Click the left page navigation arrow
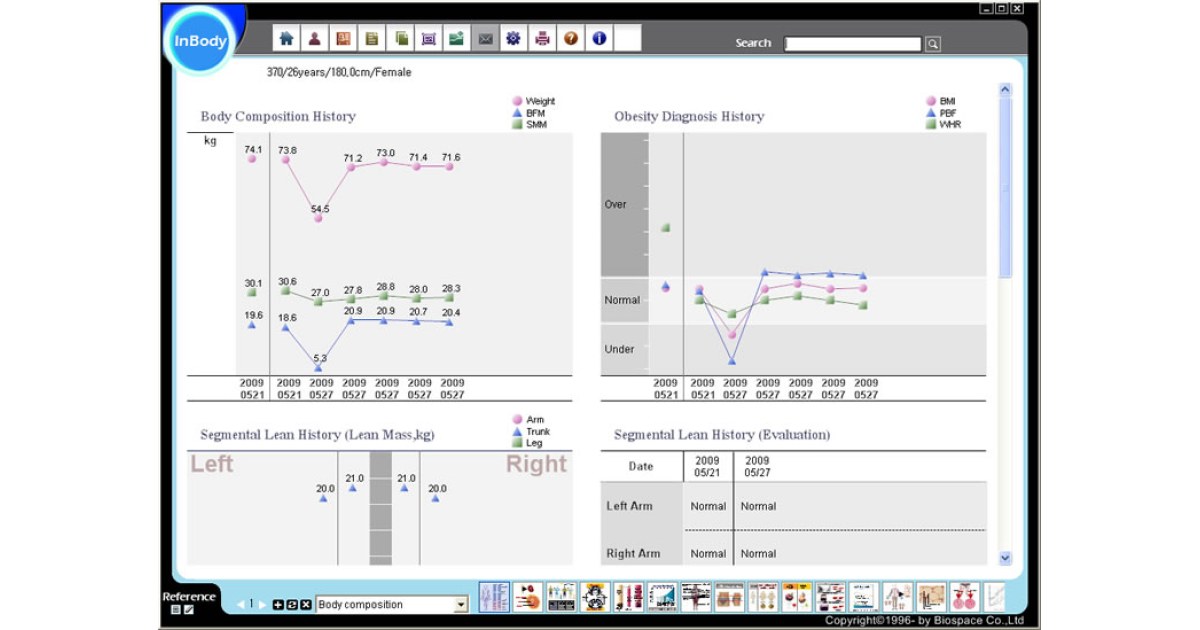The width and height of the screenshot is (1200, 630). click(240, 604)
